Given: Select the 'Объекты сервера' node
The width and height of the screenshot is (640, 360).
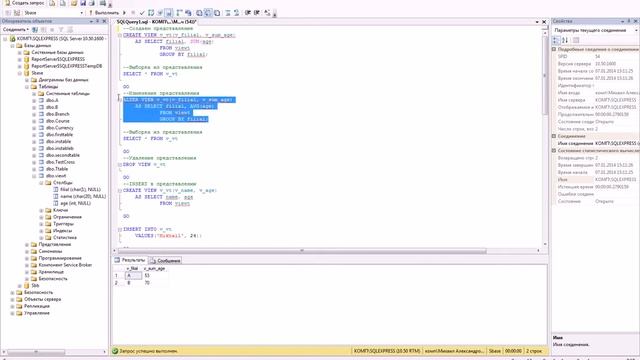Looking at the screenshot, I should pyautogui.click(x=42, y=299).
